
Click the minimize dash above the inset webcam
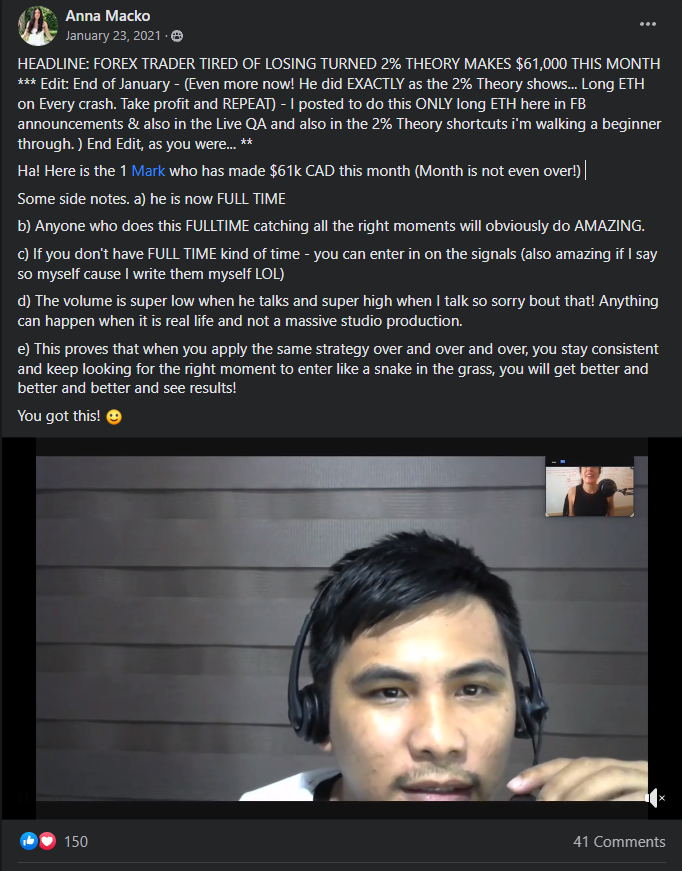point(554,462)
